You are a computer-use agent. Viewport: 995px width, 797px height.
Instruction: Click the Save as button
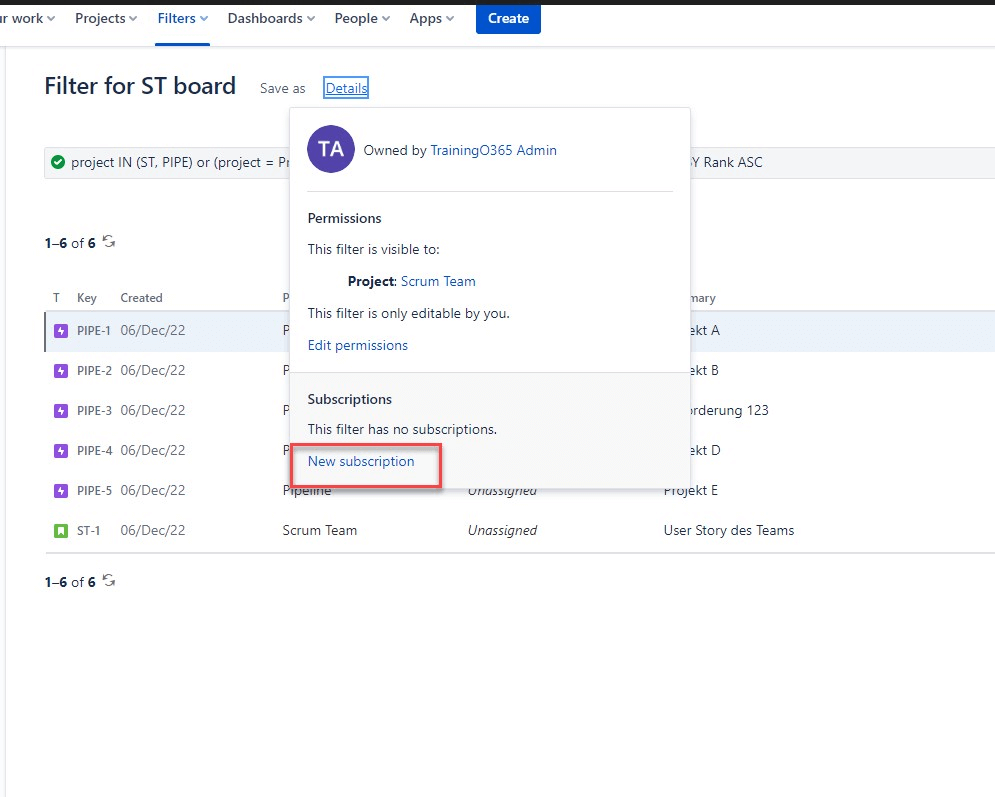click(282, 88)
